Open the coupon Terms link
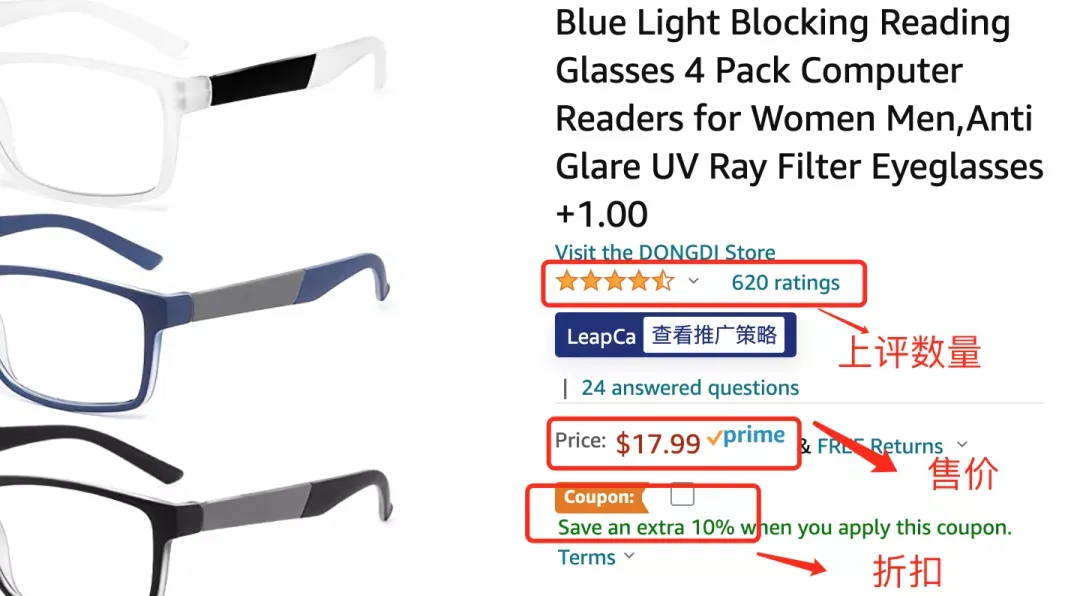This screenshot has height=596, width=1080. tap(587, 557)
